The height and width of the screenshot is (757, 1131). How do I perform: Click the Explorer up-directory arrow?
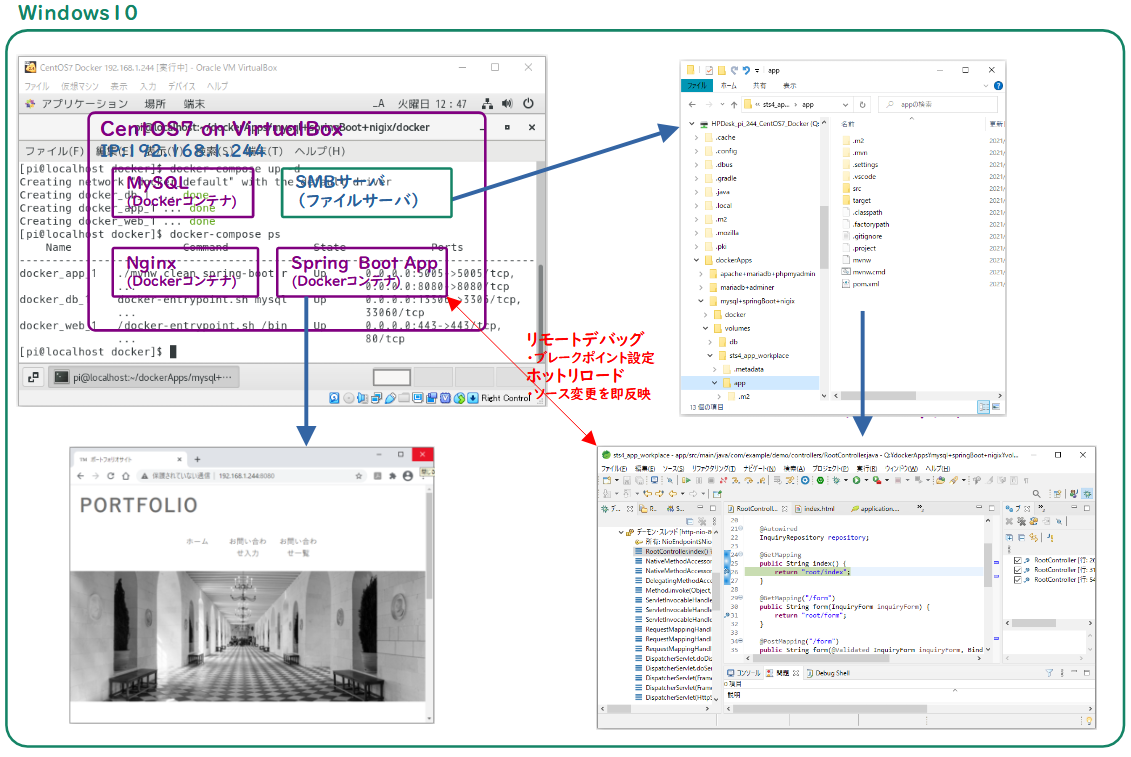(735, 104)
